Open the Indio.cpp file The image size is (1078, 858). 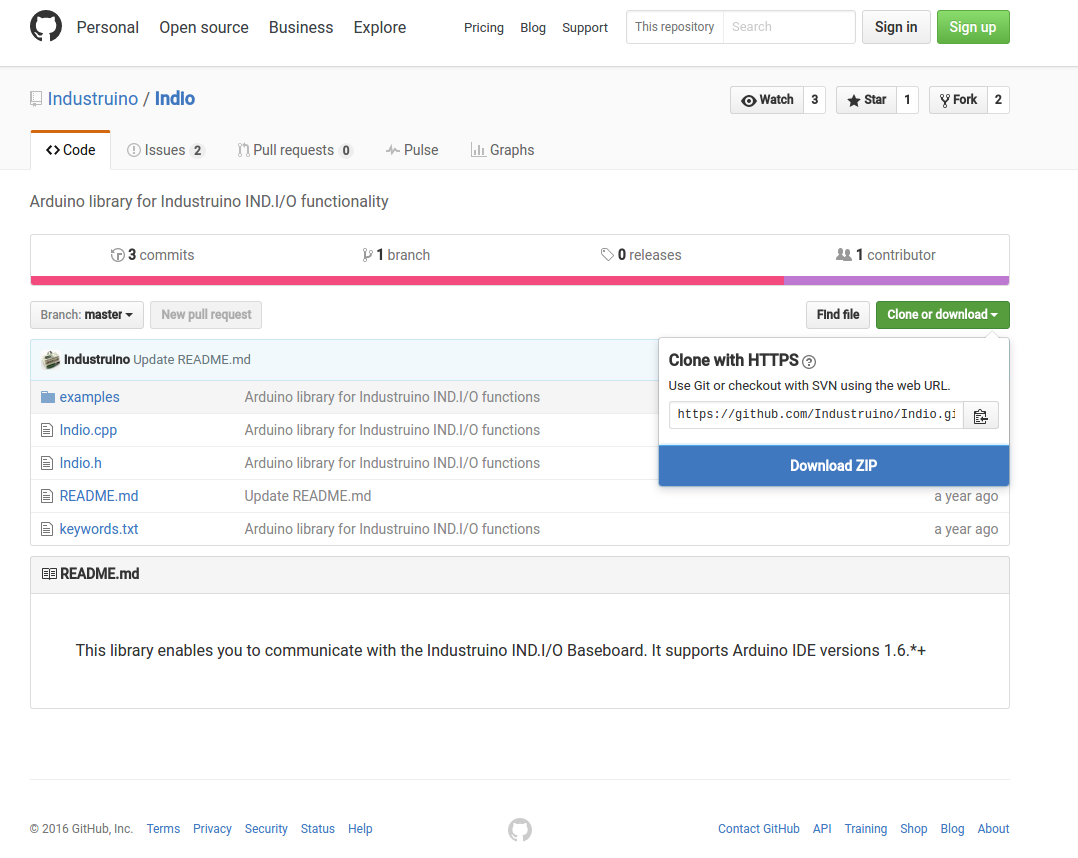coord(88,430)
